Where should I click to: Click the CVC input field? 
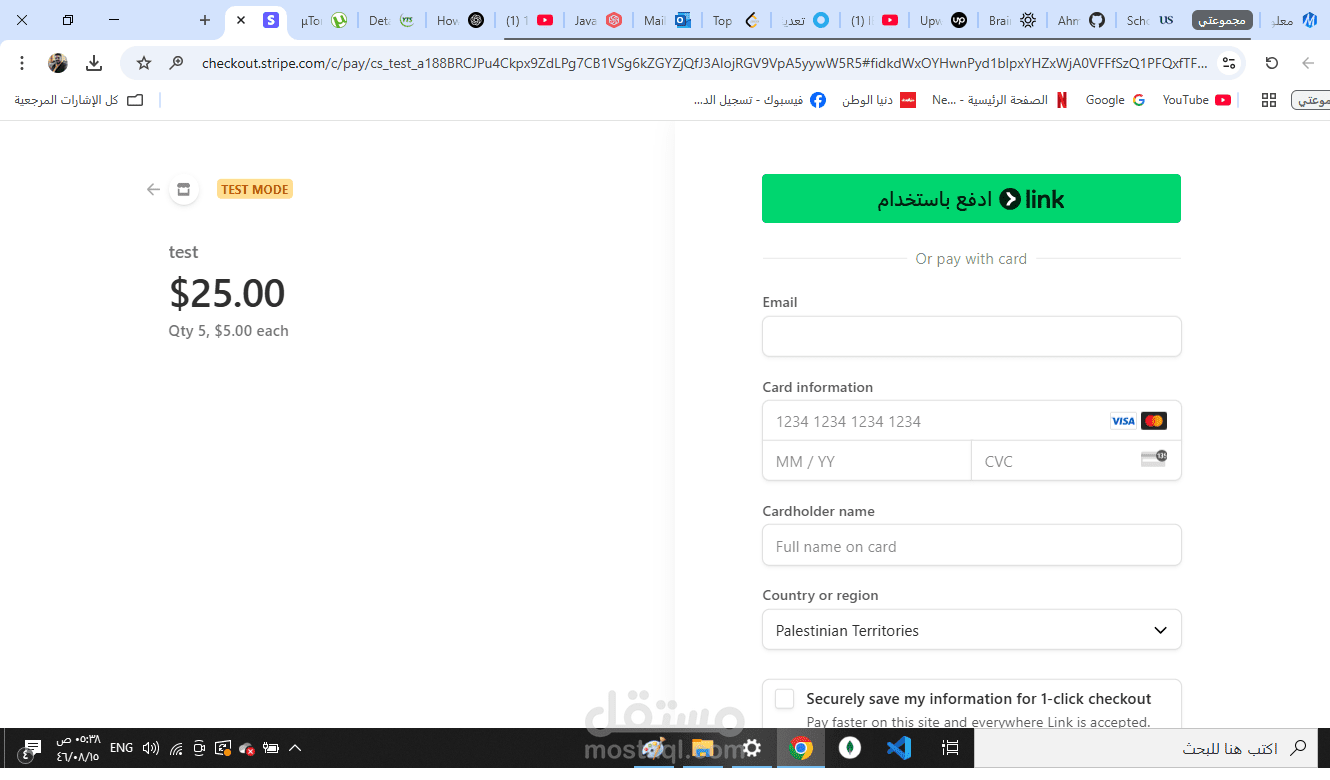coord(1076,461)
